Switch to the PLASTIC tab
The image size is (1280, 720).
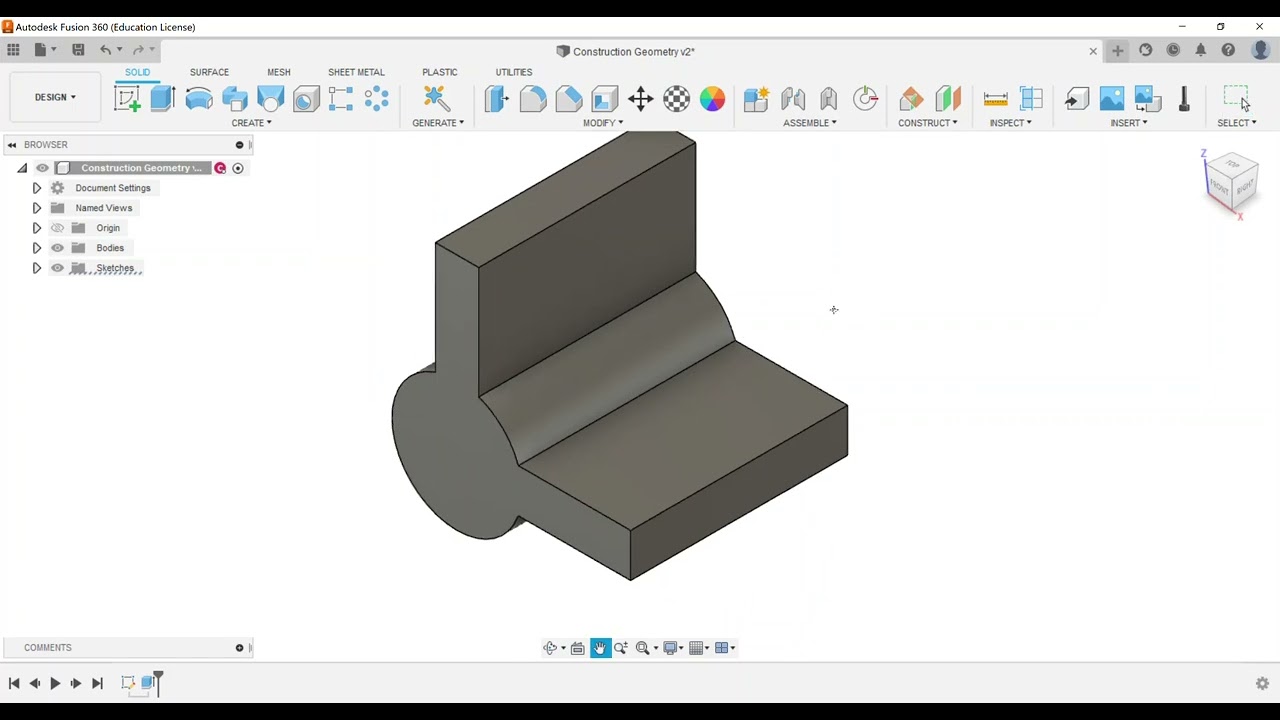440,72
